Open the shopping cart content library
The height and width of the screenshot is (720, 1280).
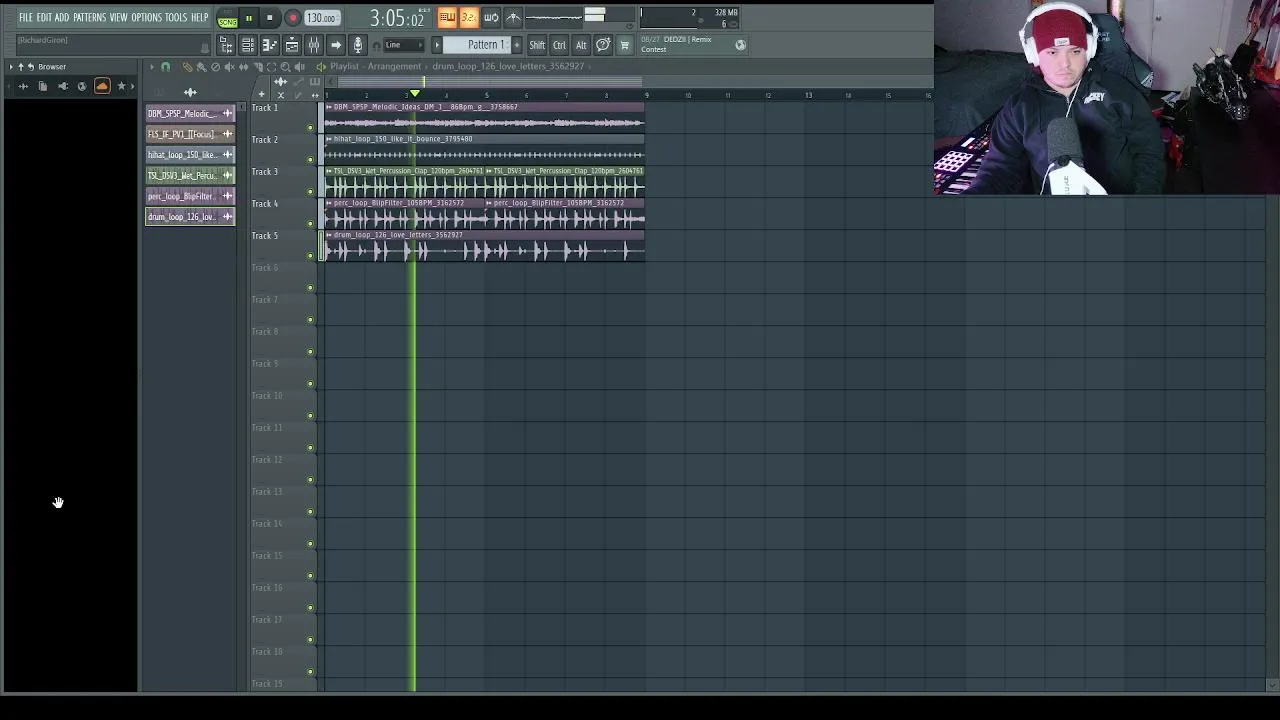coord(625,45)
